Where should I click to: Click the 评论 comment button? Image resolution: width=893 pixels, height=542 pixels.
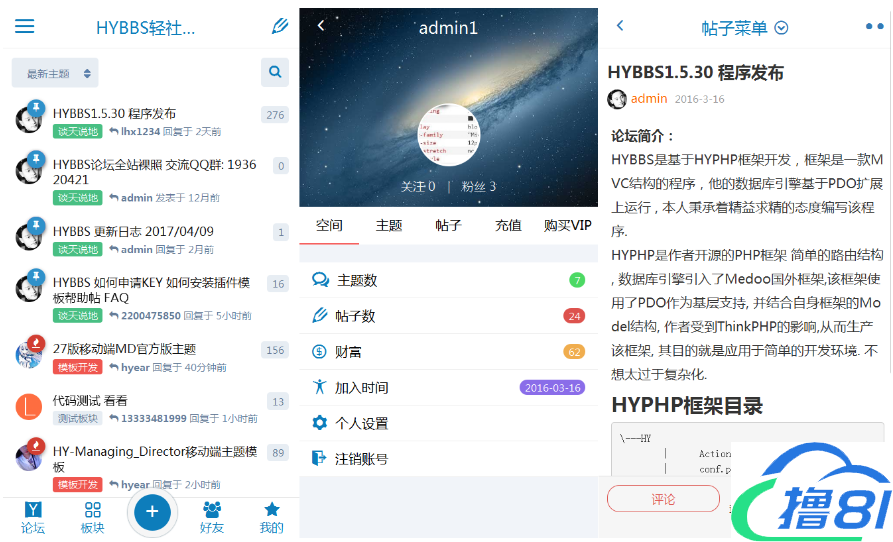(x=663, y=499)
